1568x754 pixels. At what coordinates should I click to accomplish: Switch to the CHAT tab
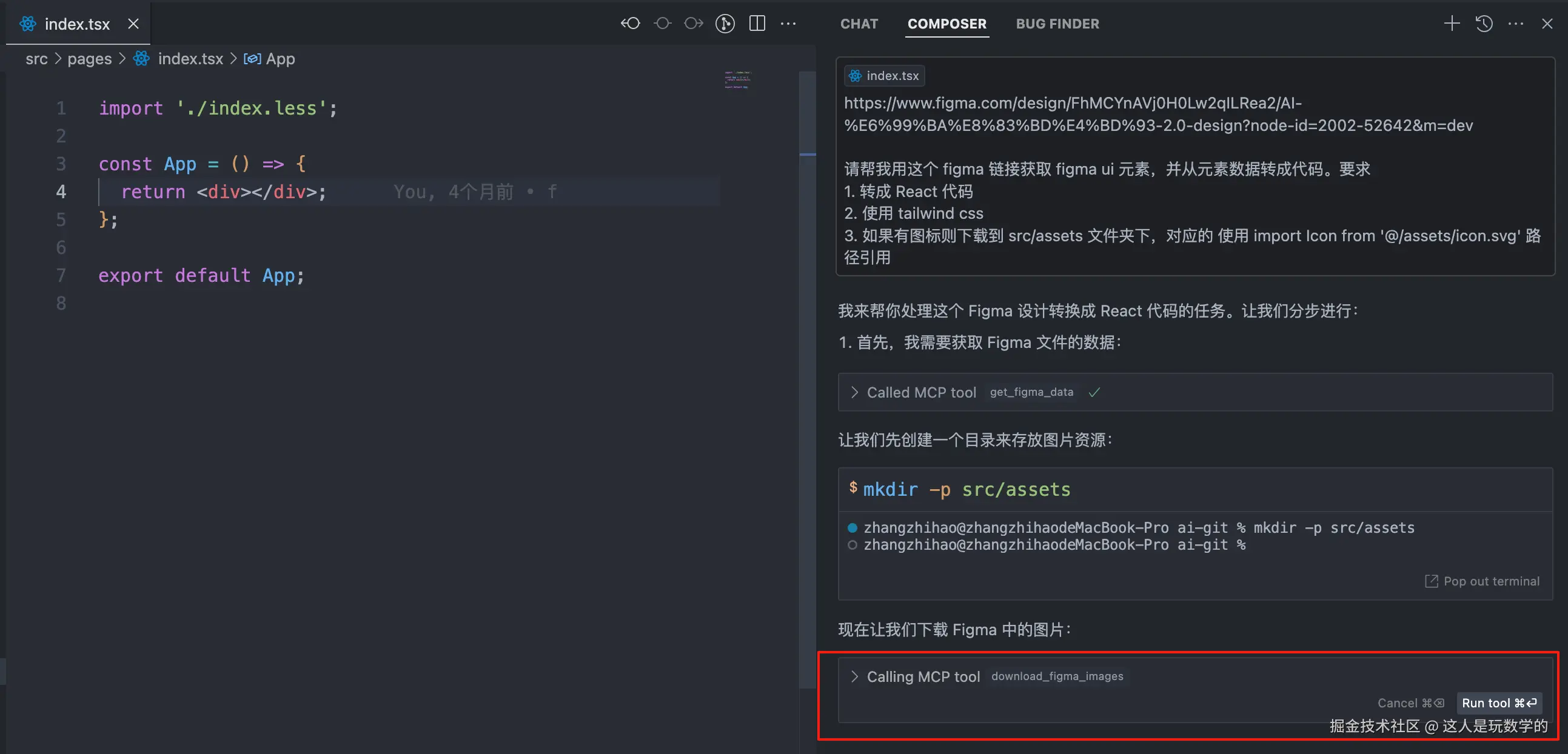coord(859,24)
